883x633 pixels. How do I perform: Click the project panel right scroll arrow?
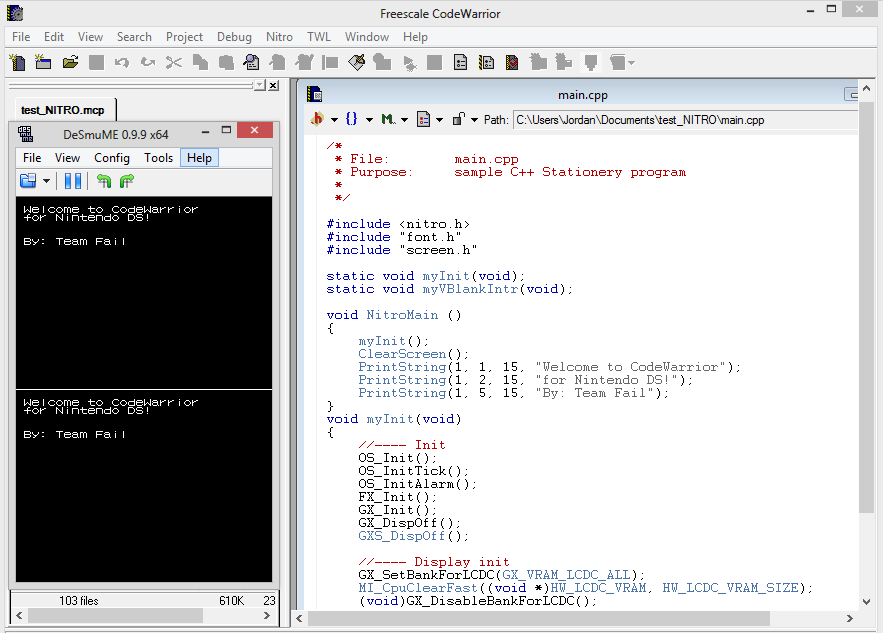[x=267, y=616]
